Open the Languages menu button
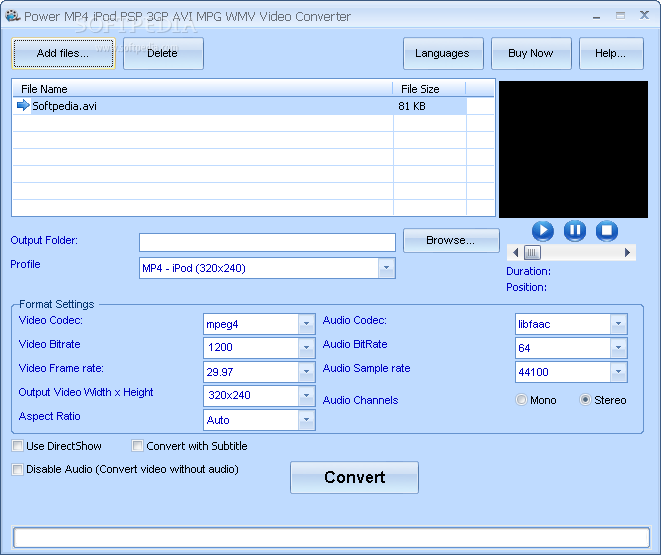Image resolution: width=661 pixels, height=555 pixels. [443, 53]
